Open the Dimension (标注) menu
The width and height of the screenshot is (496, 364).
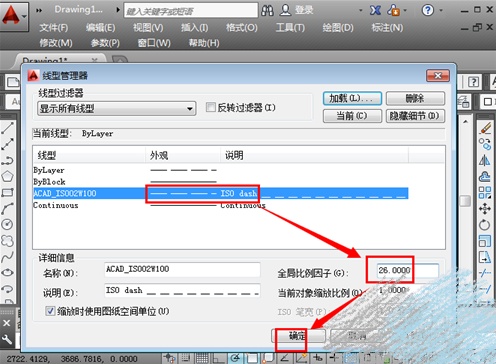(387, 28)
